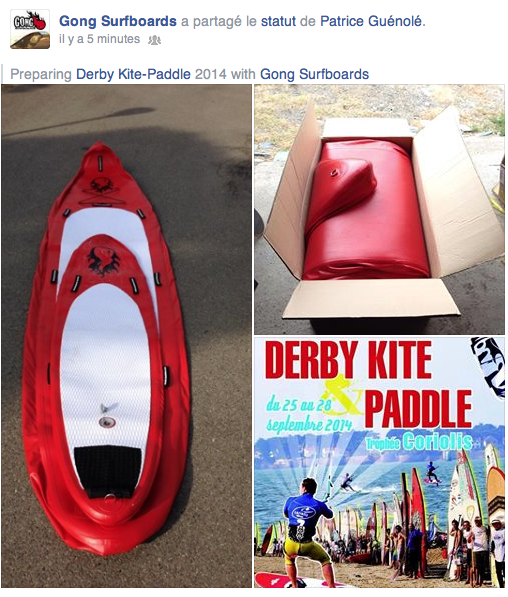508x597 pixels.
Task: Click the 'il y a 5 minutes' timestamp
Action: (99, 39)
